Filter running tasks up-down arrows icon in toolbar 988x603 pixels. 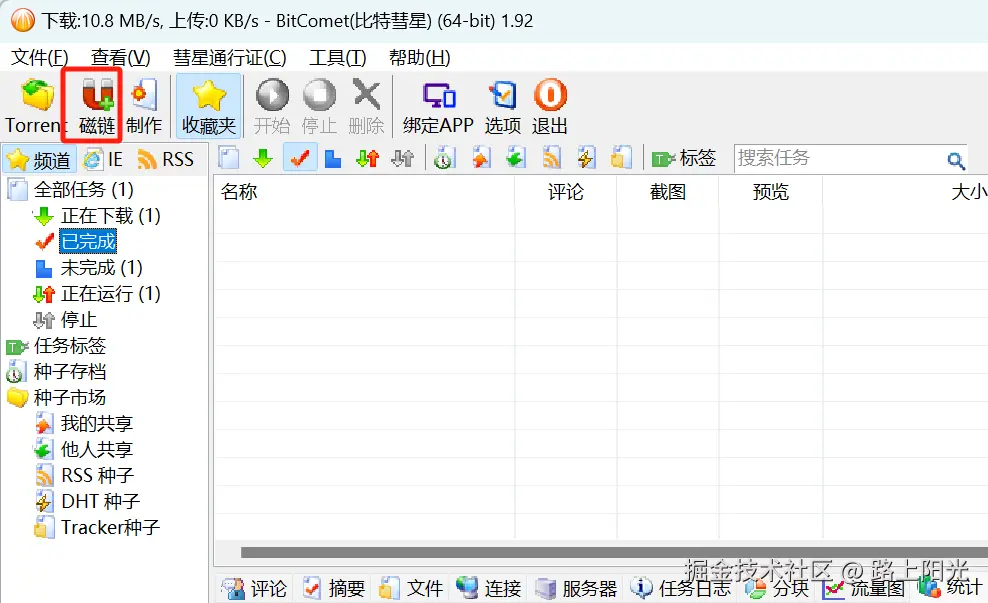pos(367,158)
